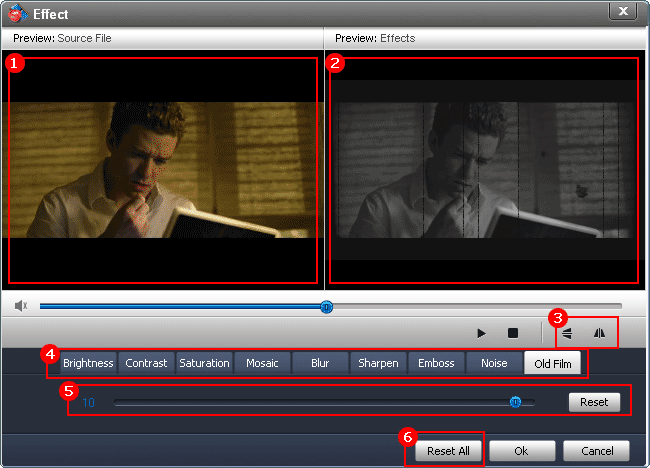Viewport: 650px width, 468px height.
Task: Click the Effects preview video
Action: point(485,170)
